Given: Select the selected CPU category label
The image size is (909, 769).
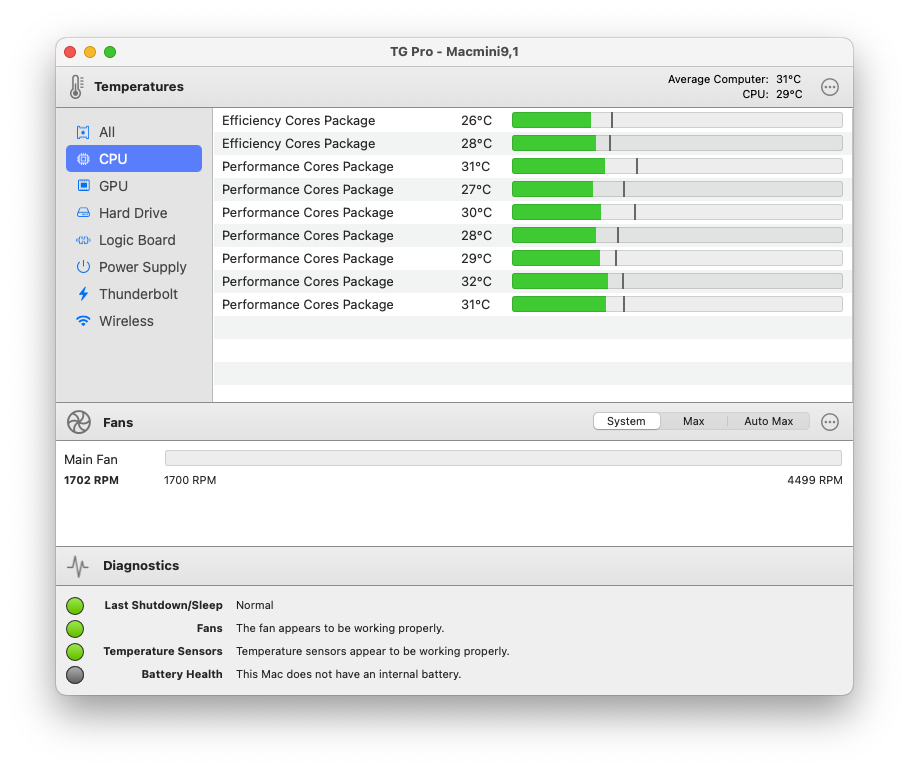Looking at the screenshot, I should 113,159.
